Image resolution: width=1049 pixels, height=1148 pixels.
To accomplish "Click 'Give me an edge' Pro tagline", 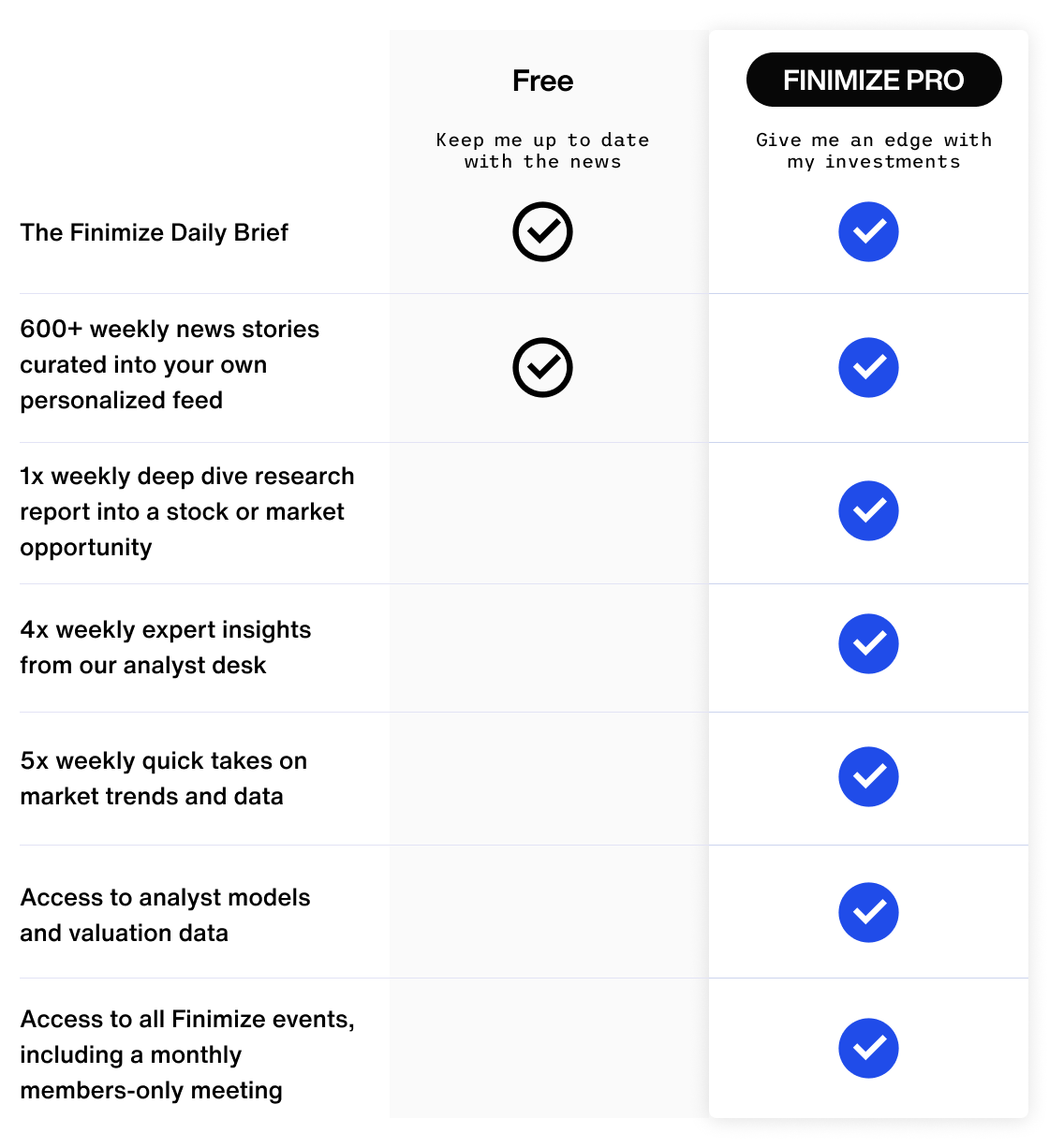I will point(873,151).
